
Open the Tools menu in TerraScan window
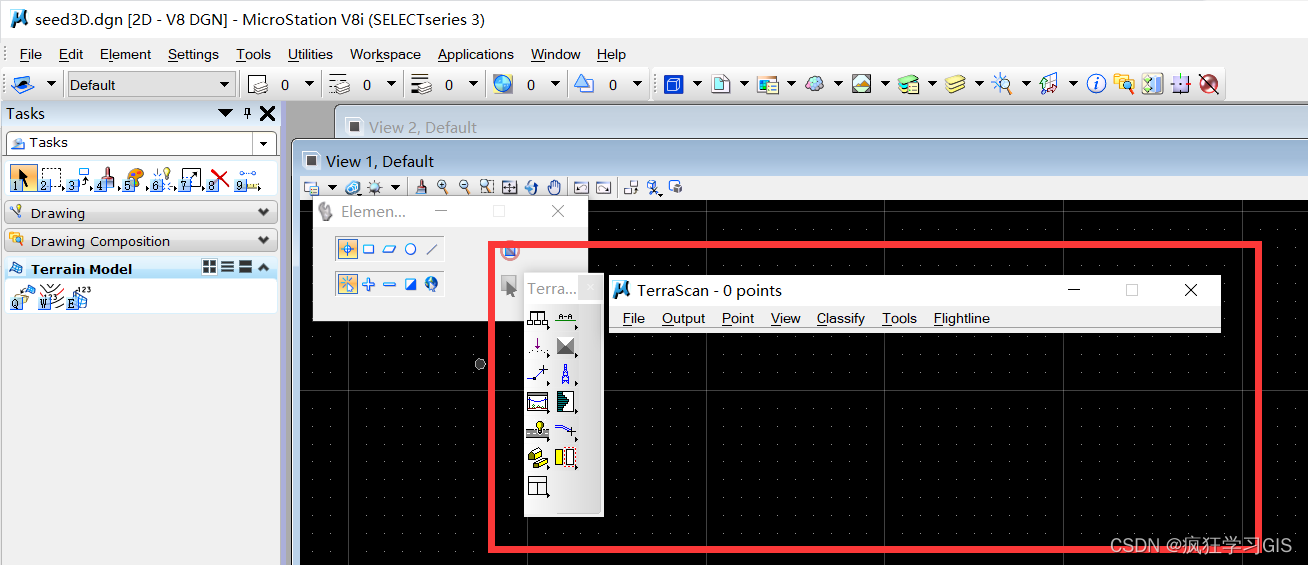(899, 318)
